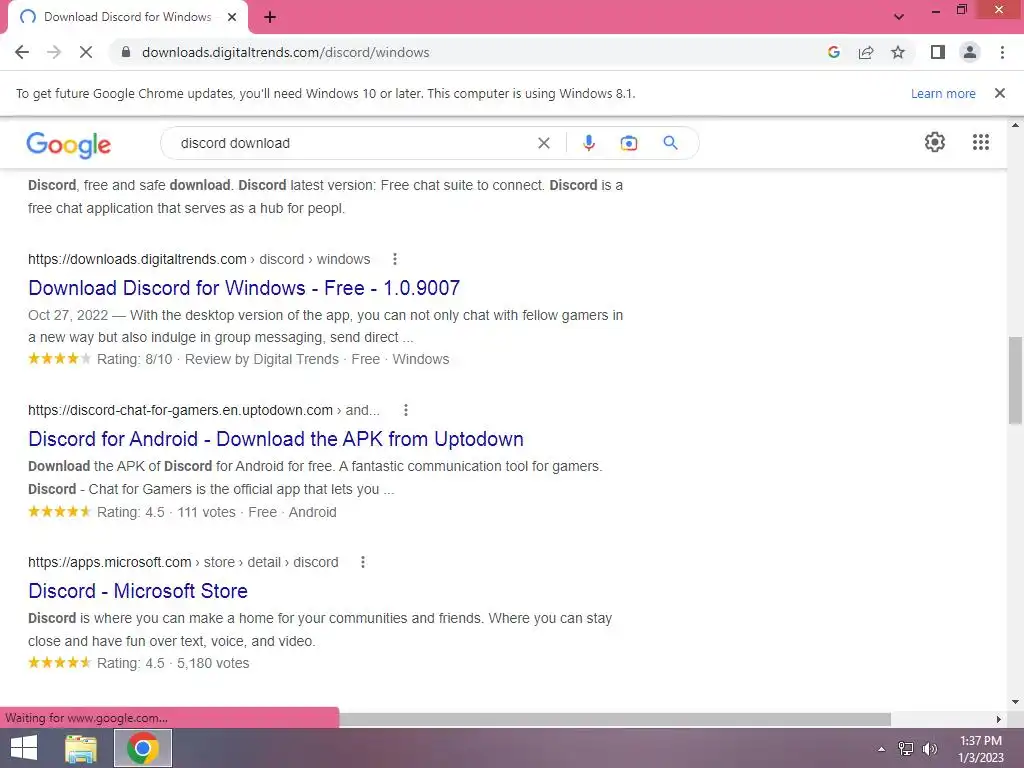Click the Learn more link

(943, 93)
